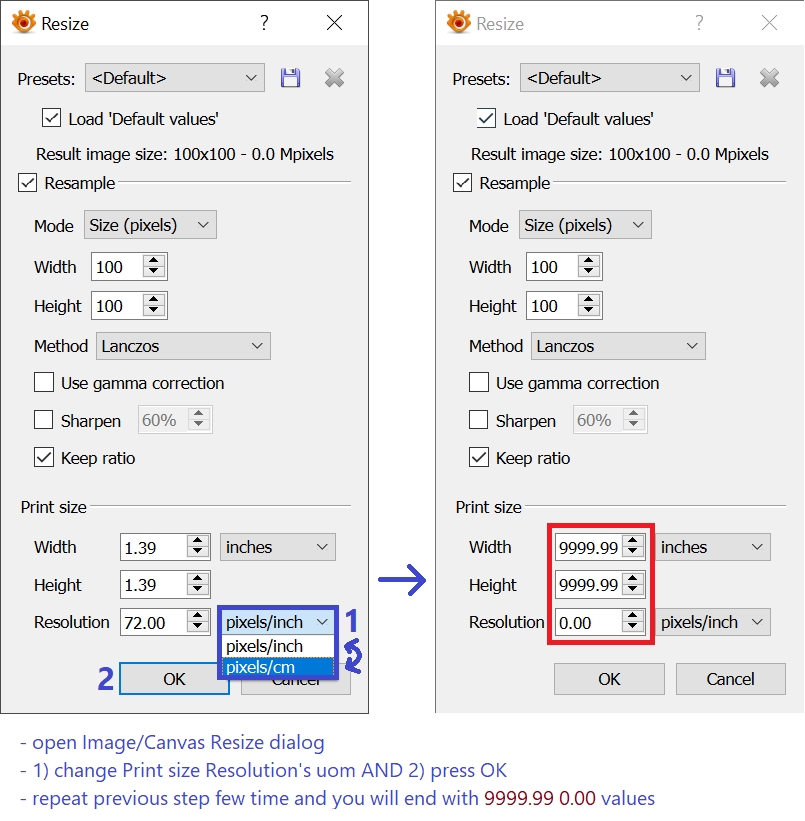
Task: Click help question mark in right dialog
Action: point(699,23)
